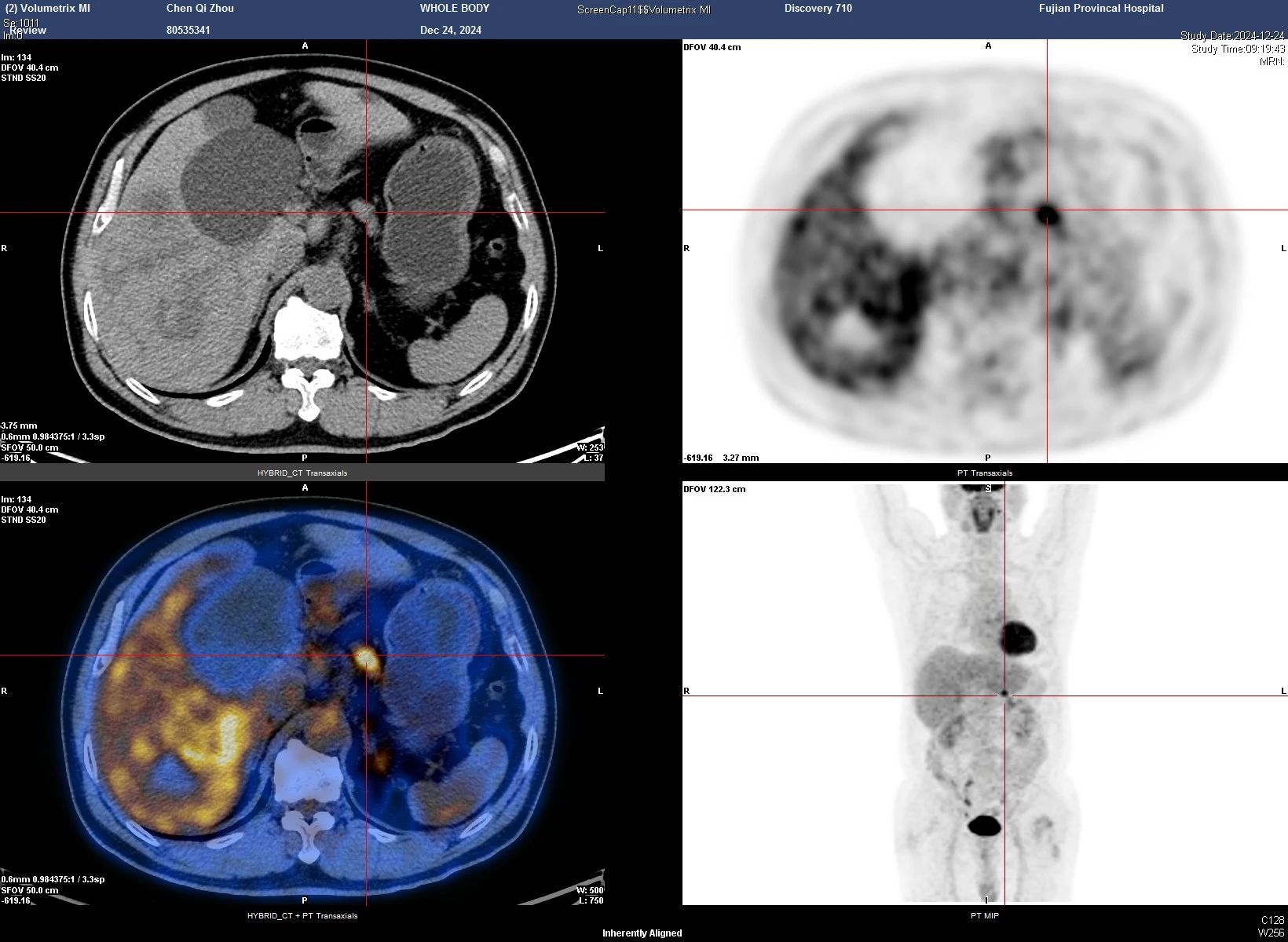This screenshot has height=942, width=1288.
Task: Click the Review text in the header
Action: [x=28, y=31]
